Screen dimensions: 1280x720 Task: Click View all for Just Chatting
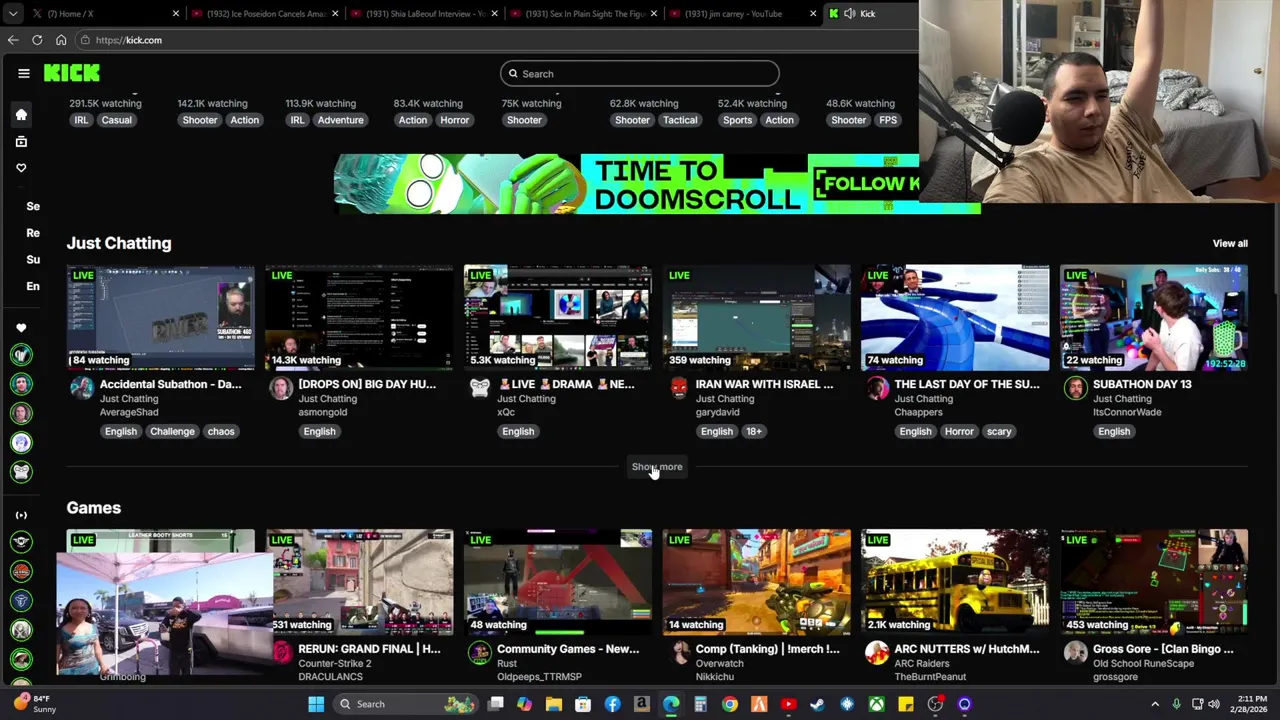coord(1230,243)
